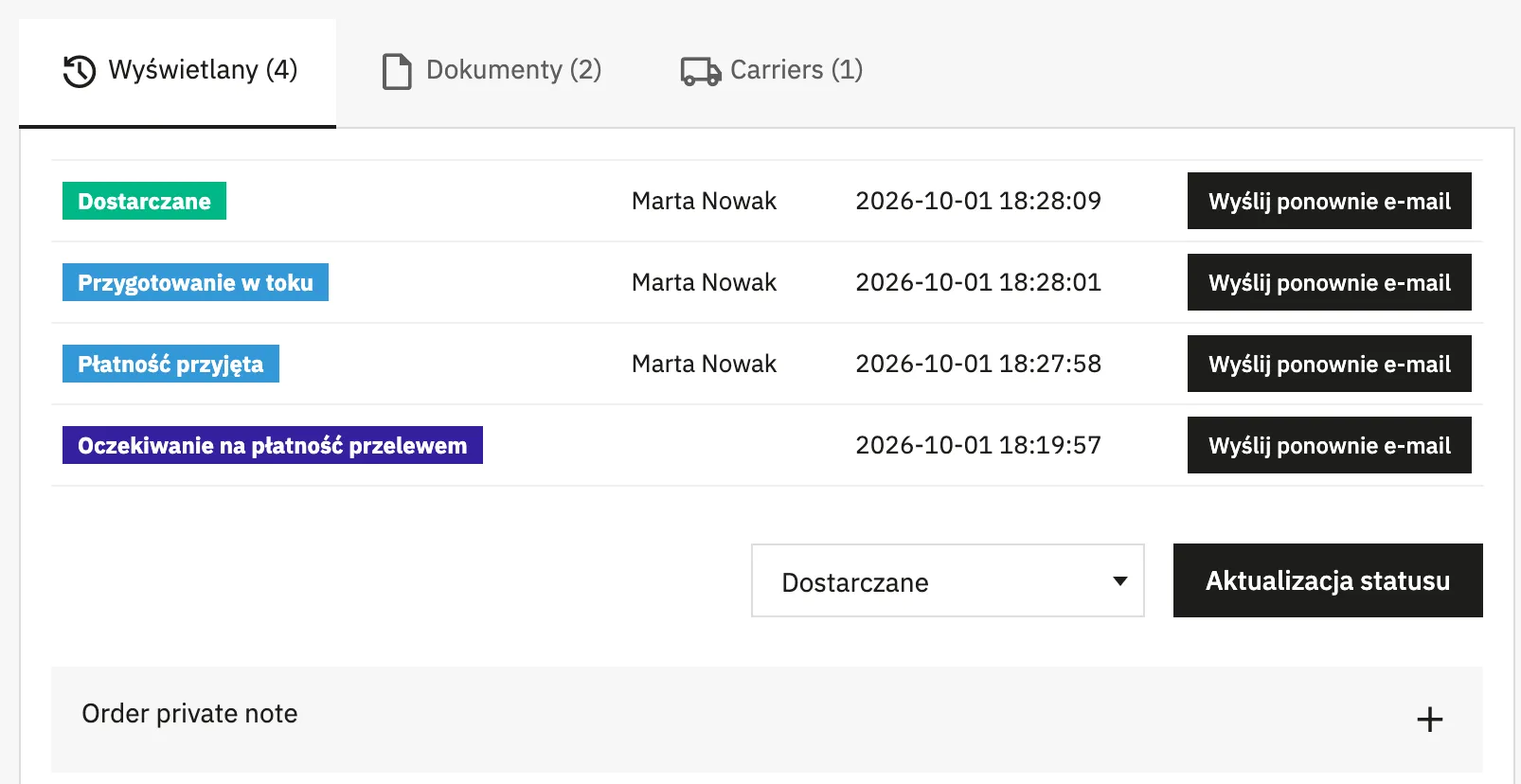Click the history clock icon on Wyświetlany tab
Image resolution: width=1521 pixels, height=784 pixels.
pyautogui.click(x=80, y=71)
